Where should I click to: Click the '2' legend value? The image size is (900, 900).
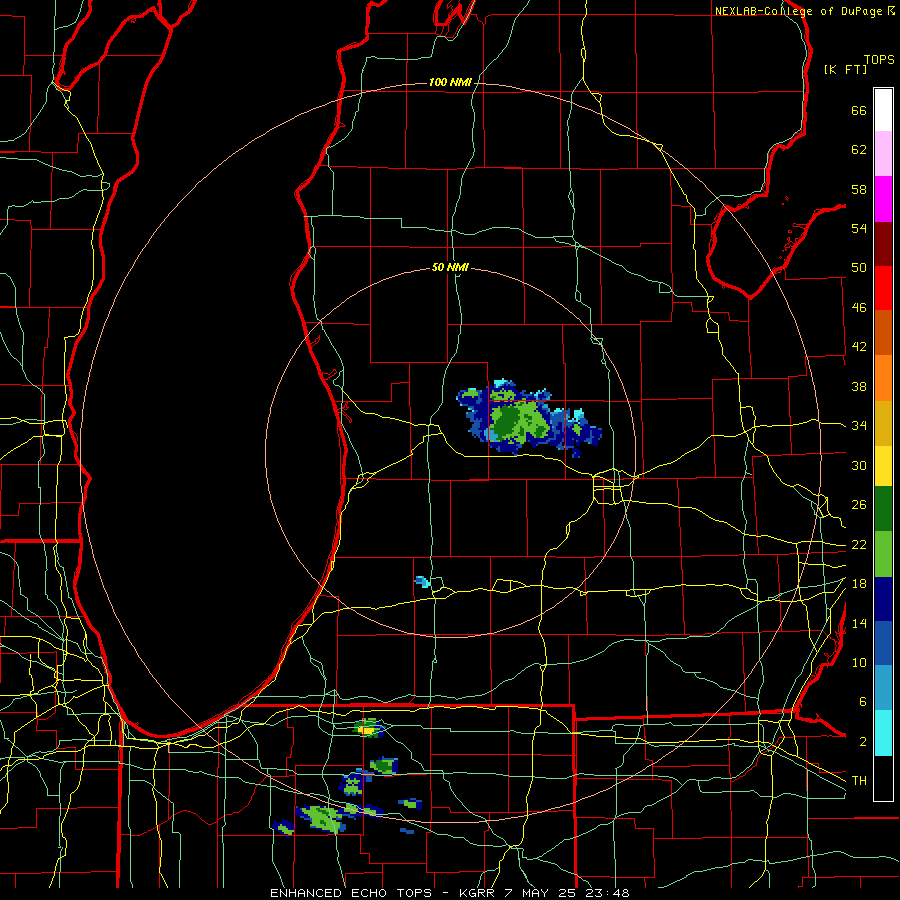pyautogui.click(x=863, y=742)
